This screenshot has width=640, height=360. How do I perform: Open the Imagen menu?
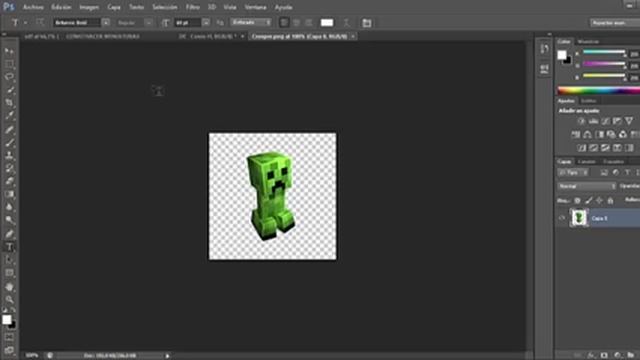(89, 7)
